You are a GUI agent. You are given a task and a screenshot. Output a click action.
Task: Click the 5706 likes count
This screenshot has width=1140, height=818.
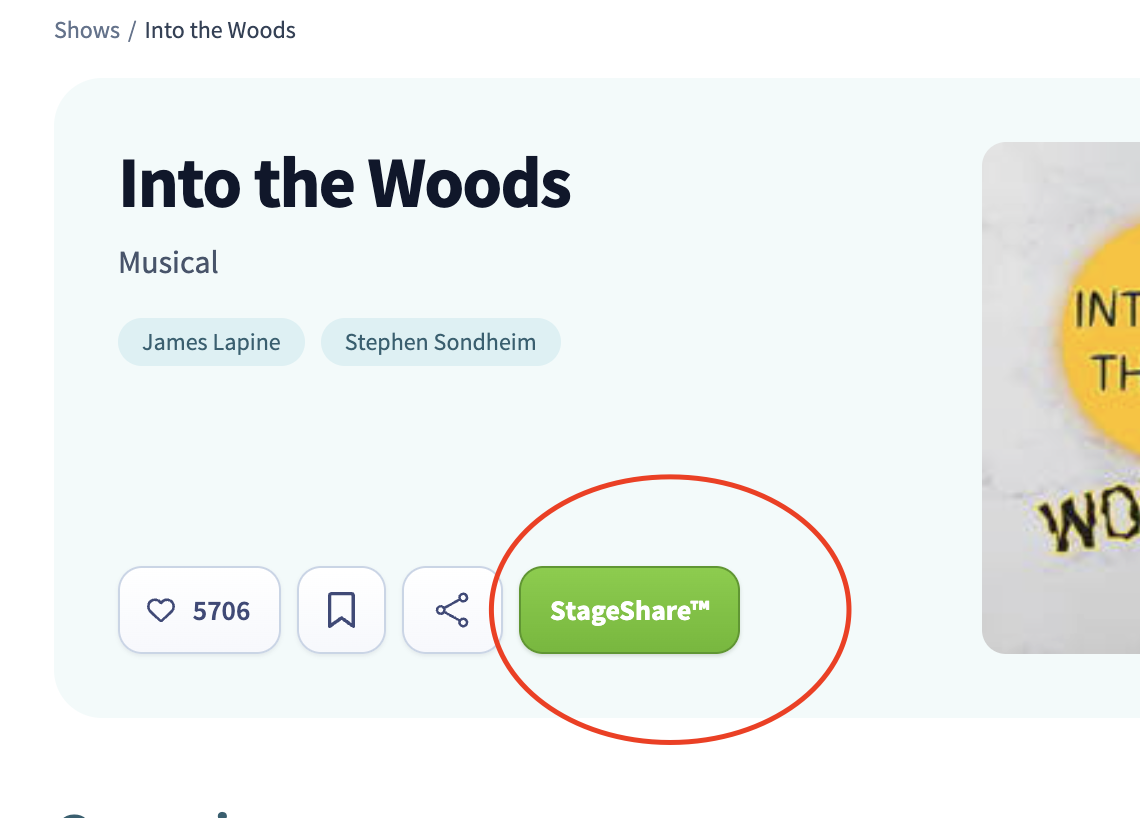(221, 611)
